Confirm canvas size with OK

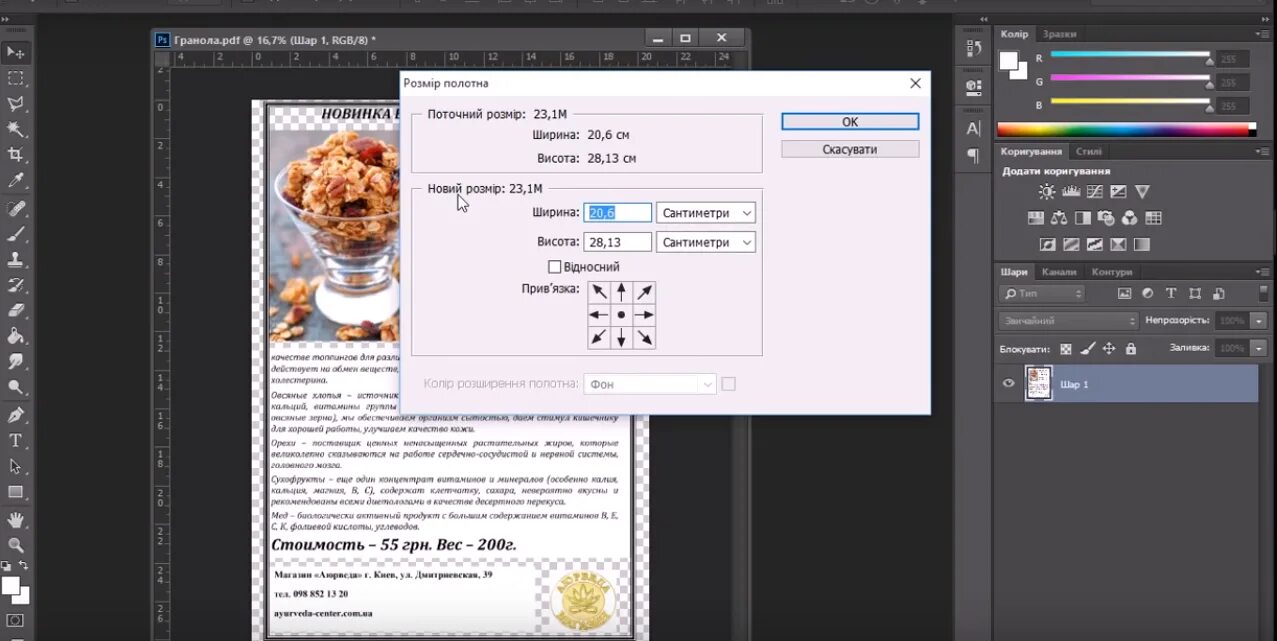tap(850, 121)
